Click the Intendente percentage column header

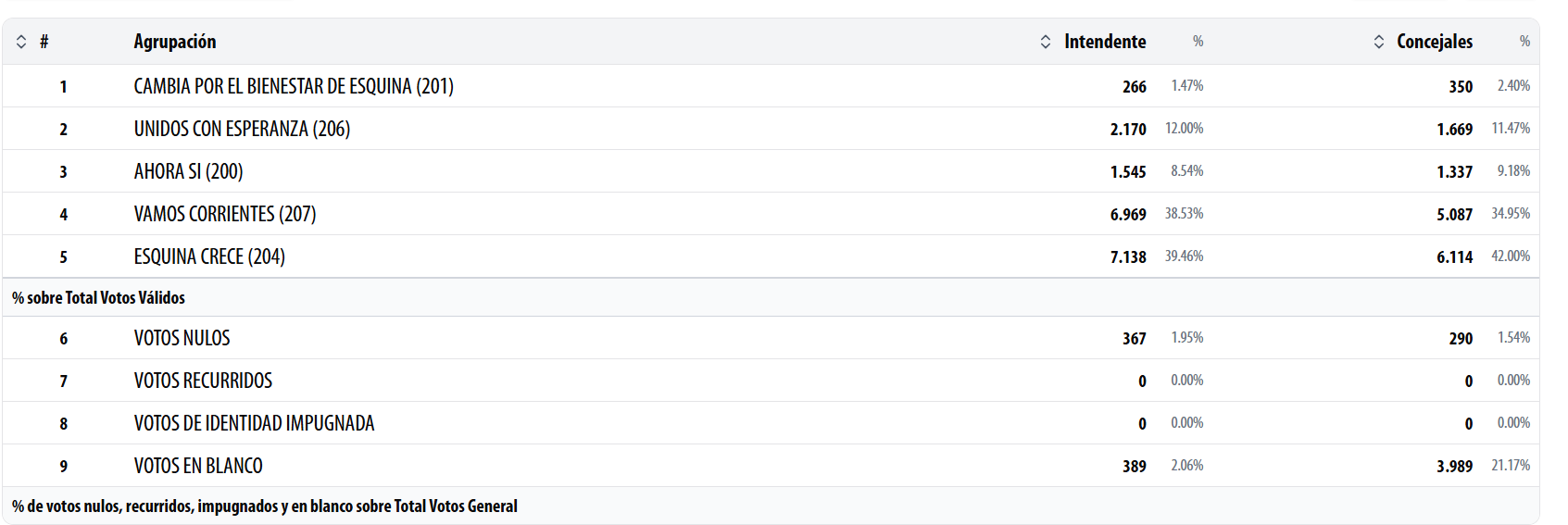coord(1198,42)
